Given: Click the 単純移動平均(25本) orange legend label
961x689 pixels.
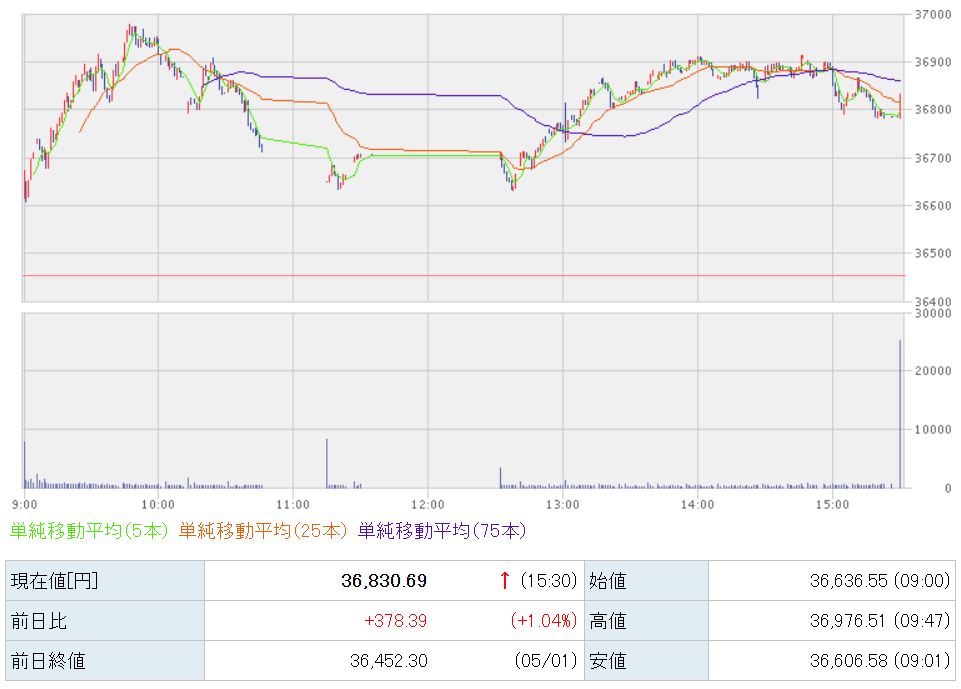Looking at the screenshot, I should pyautogui.click(x=263, y=530).
